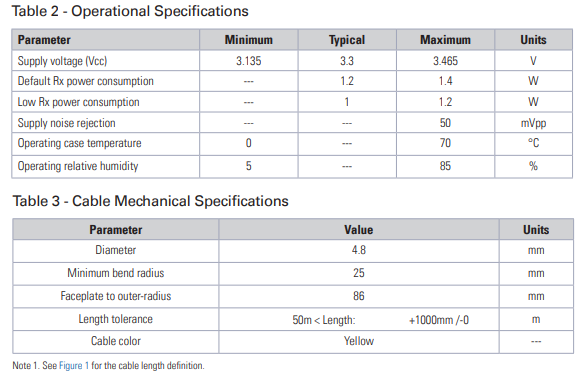Screen dimensions: 588x375
Task: Click the 3.135 minimum voltage value
Action: coord(249,61)
